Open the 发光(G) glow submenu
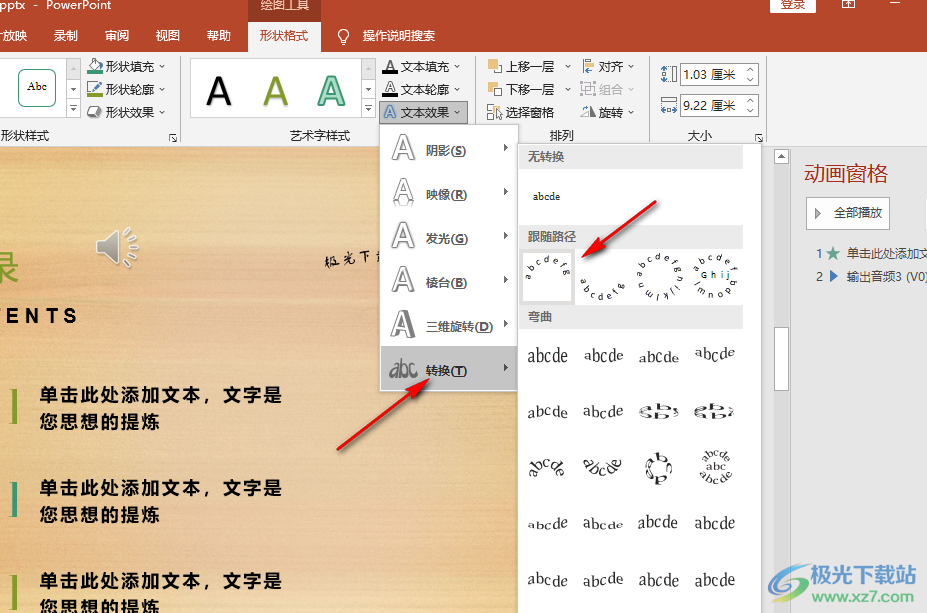Image resolution: width=927 pixels, height=613 pixels. coord(449,236)
